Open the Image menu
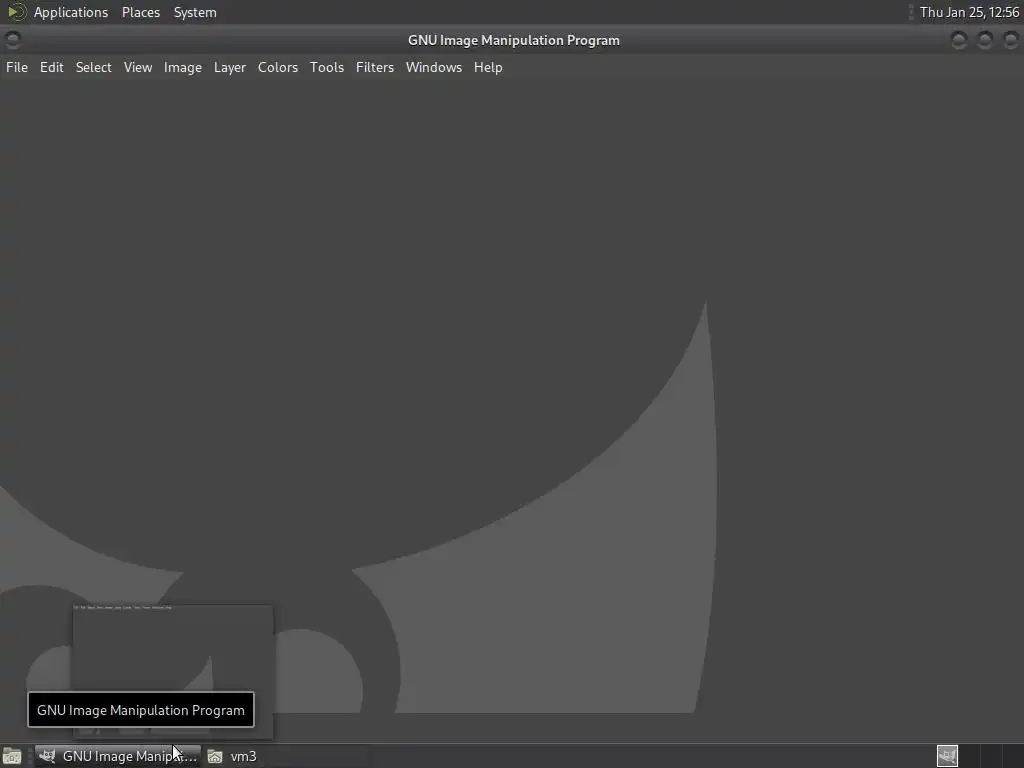This screenshot has height=768, width=1024. (x=183, y=67)
